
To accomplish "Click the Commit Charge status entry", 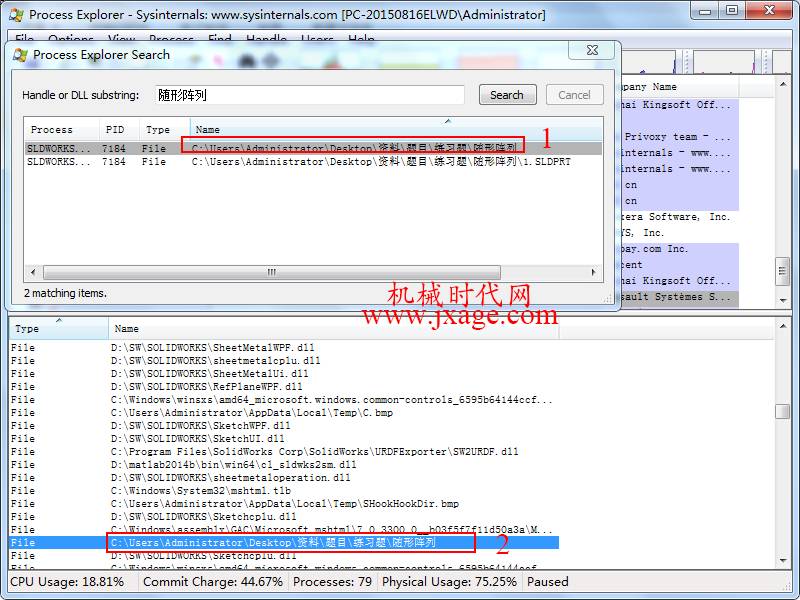I will tap(213, 582).
